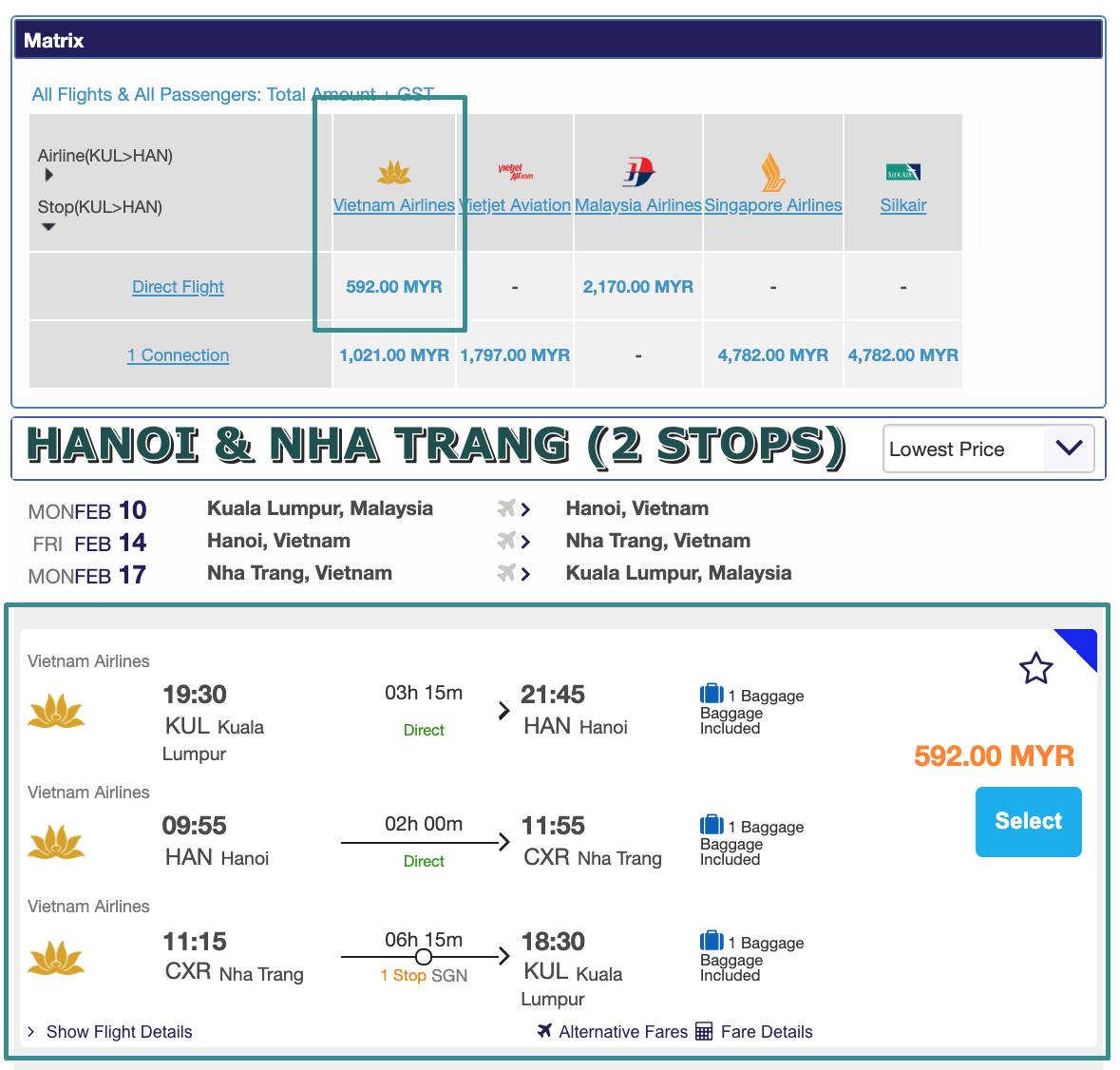
Task: Click Vietnam Airlines logo beside 19:30 departure
Action: pos(56,712)
